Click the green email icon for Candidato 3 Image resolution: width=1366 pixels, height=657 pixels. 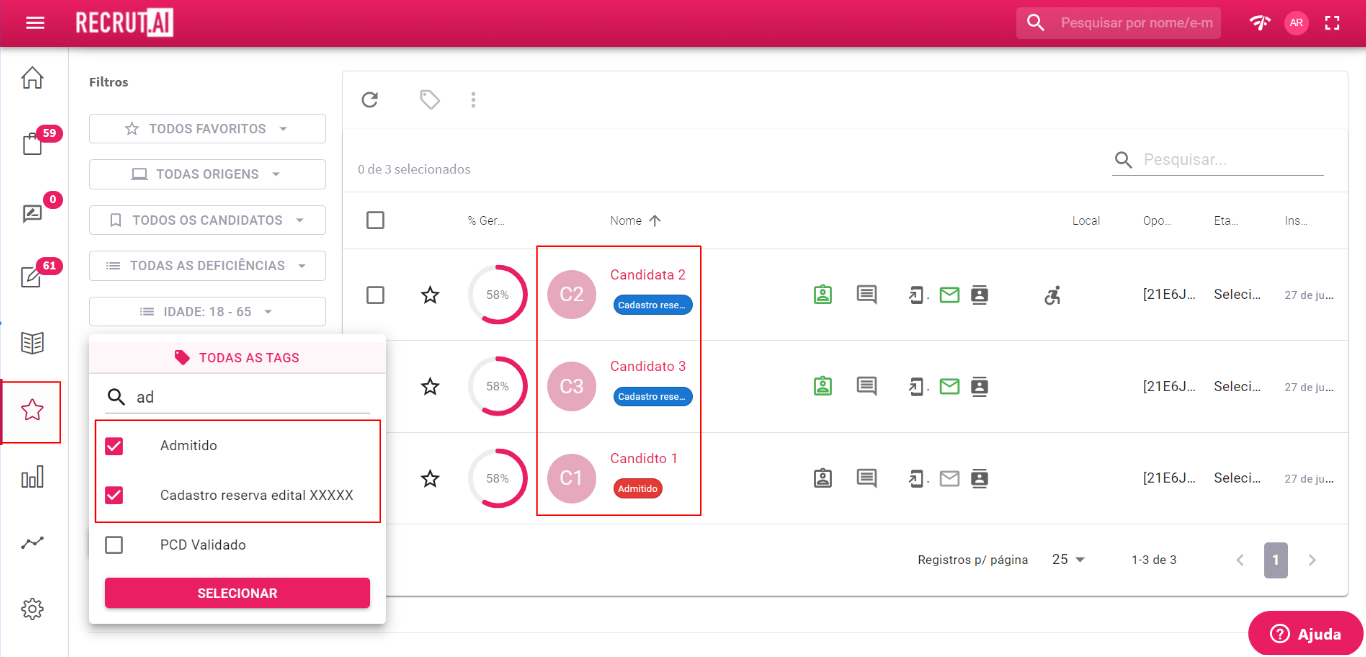949,386
